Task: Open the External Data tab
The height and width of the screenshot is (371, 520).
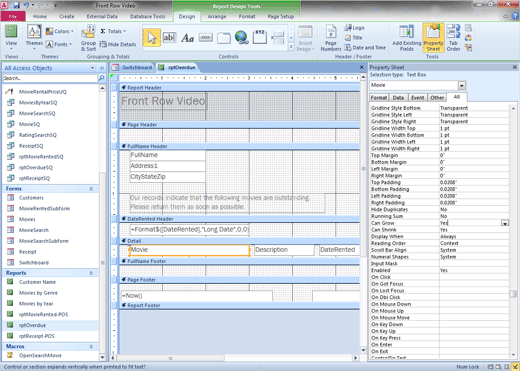Action: (102, 16)
